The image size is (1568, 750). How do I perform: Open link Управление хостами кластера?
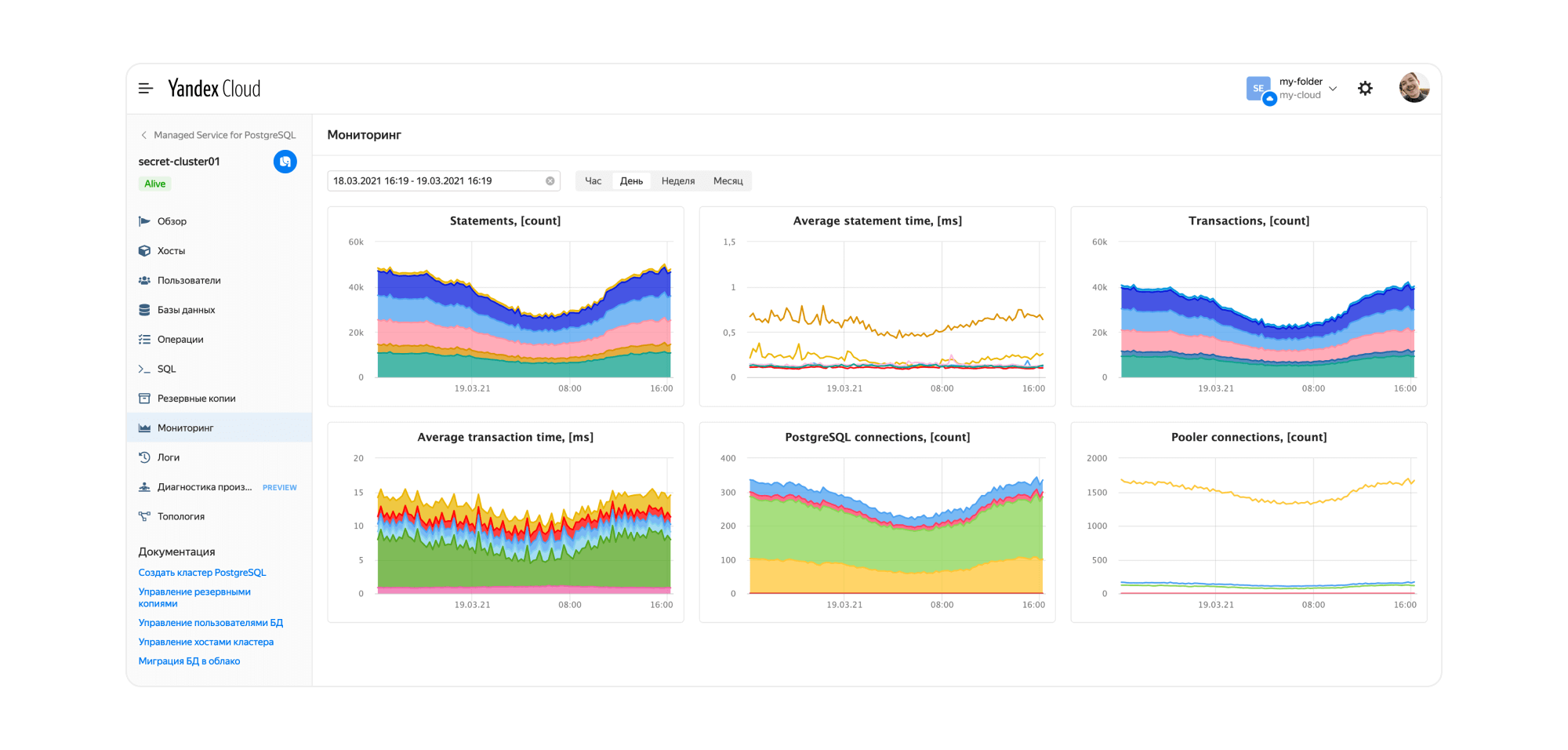click(206, 642)
